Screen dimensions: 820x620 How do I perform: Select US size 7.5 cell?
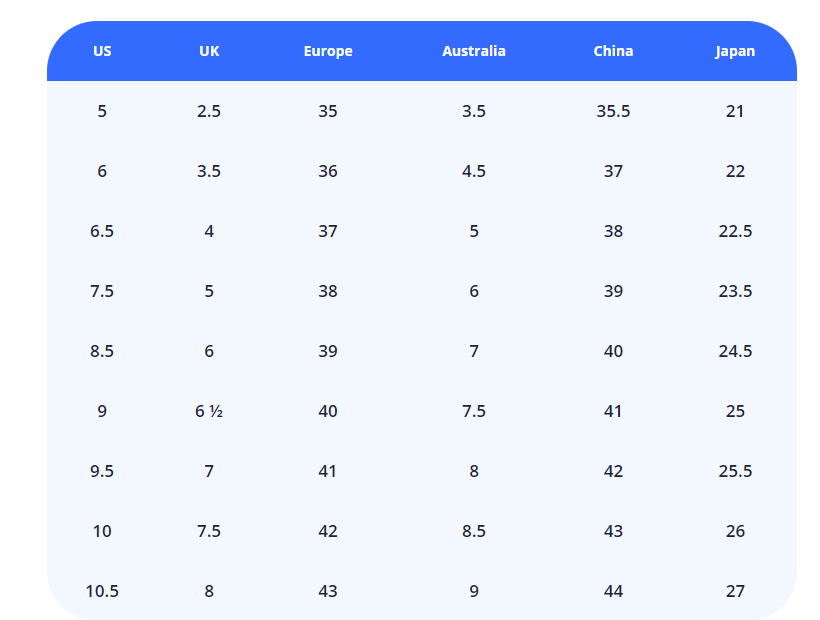tap(102, 291)
